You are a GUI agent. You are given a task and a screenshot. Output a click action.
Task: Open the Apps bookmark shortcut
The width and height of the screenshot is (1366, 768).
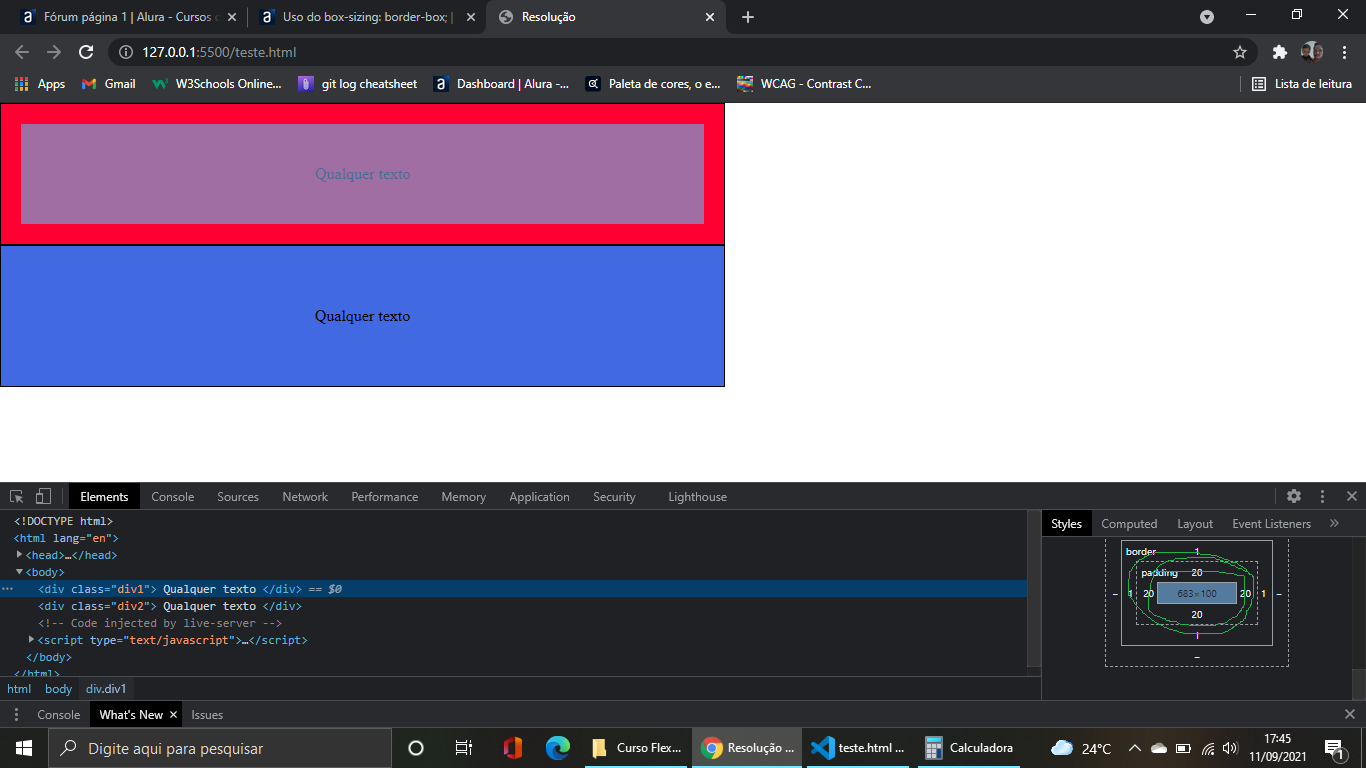40,84
